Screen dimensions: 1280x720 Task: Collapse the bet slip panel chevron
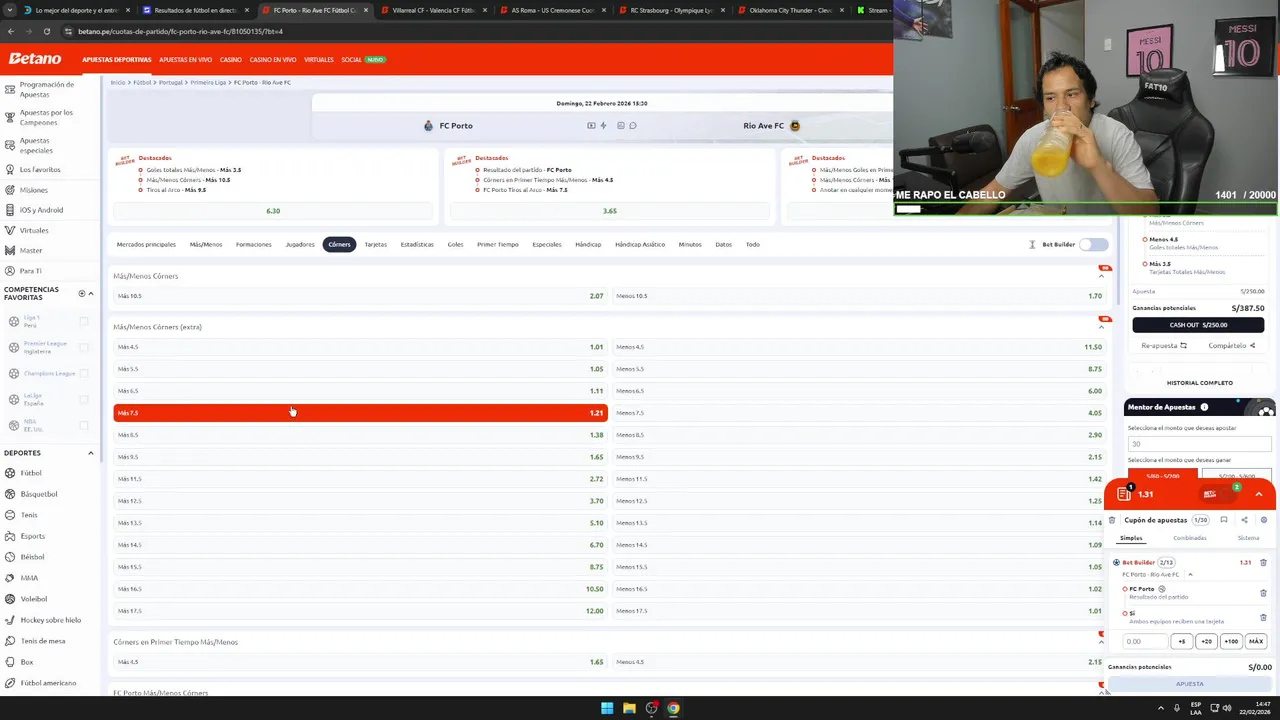[x=1259, y=494]
